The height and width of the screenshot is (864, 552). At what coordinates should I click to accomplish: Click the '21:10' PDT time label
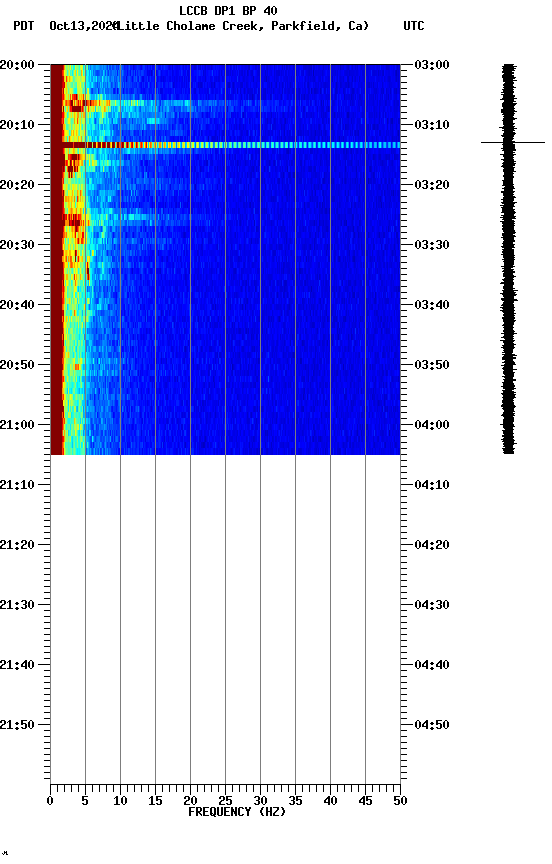click(x=17, y=485)
